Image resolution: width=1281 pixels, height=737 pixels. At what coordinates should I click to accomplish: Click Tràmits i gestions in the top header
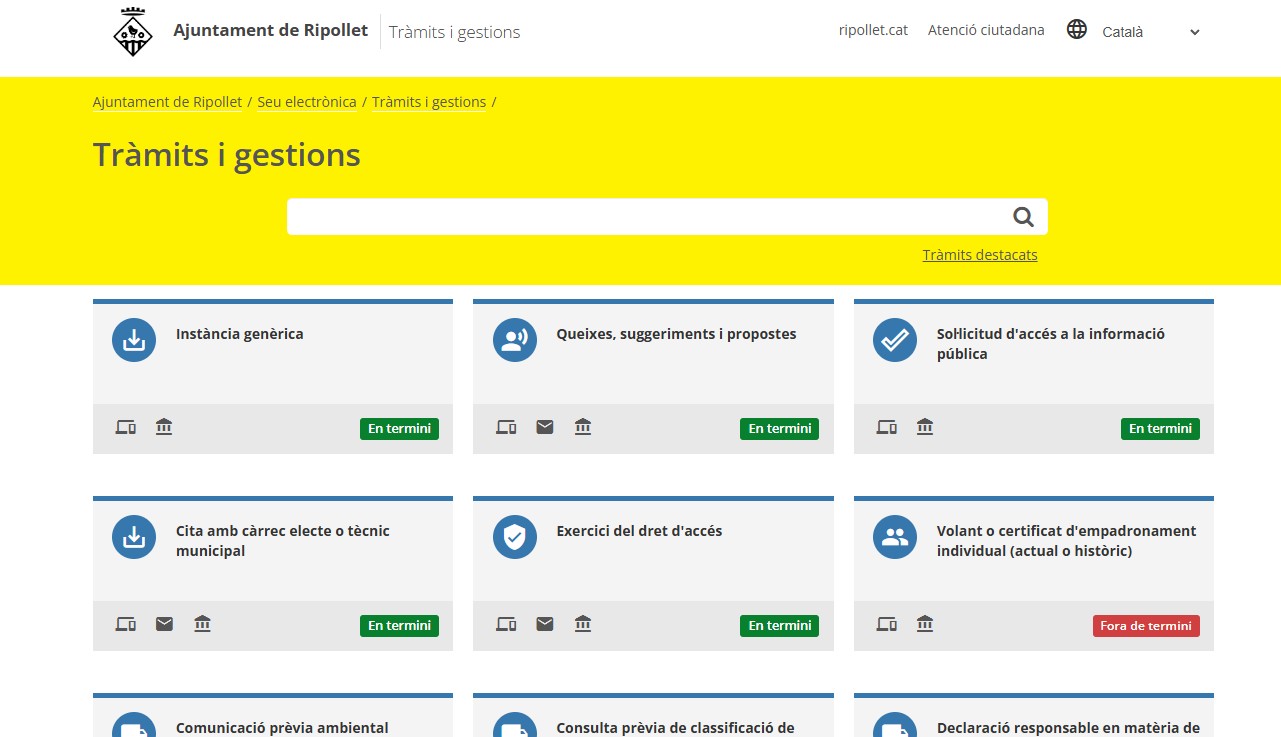(455, 32)
